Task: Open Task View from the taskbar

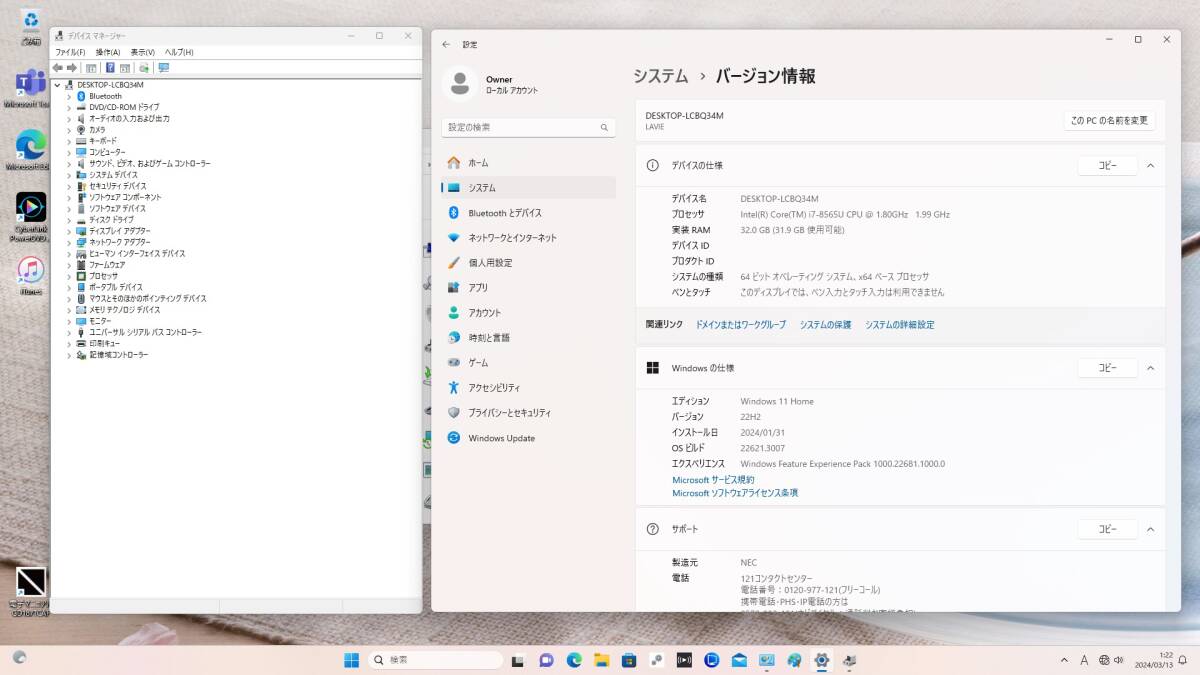Action: [x=518, y=660]
